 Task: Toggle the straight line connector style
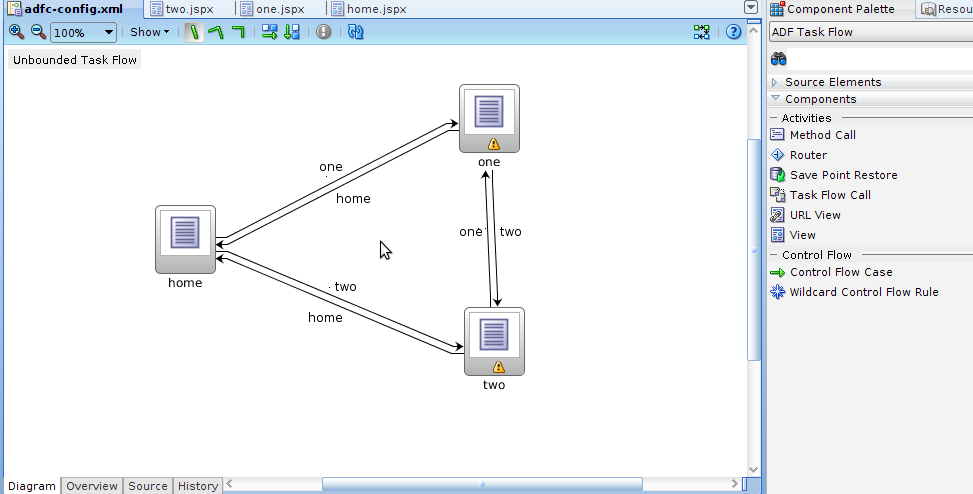pos(194,32)
